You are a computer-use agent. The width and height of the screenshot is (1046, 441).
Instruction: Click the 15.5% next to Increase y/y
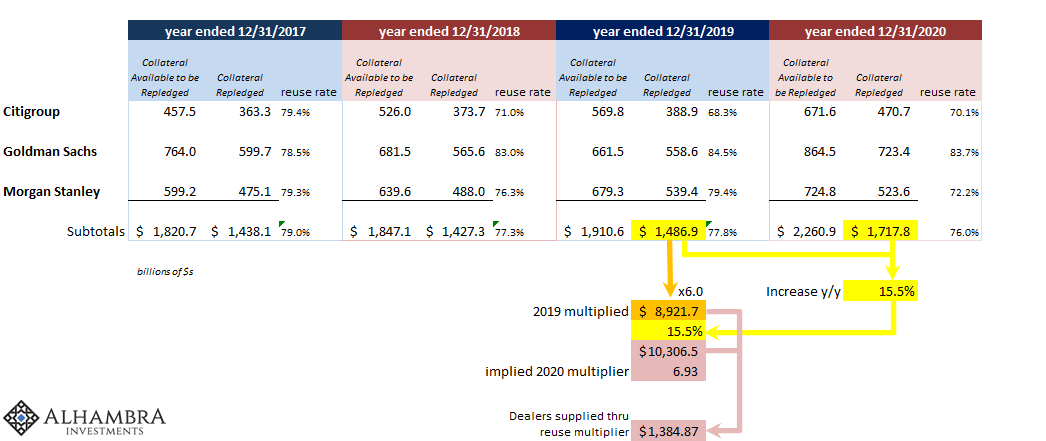tap(881, 291)
